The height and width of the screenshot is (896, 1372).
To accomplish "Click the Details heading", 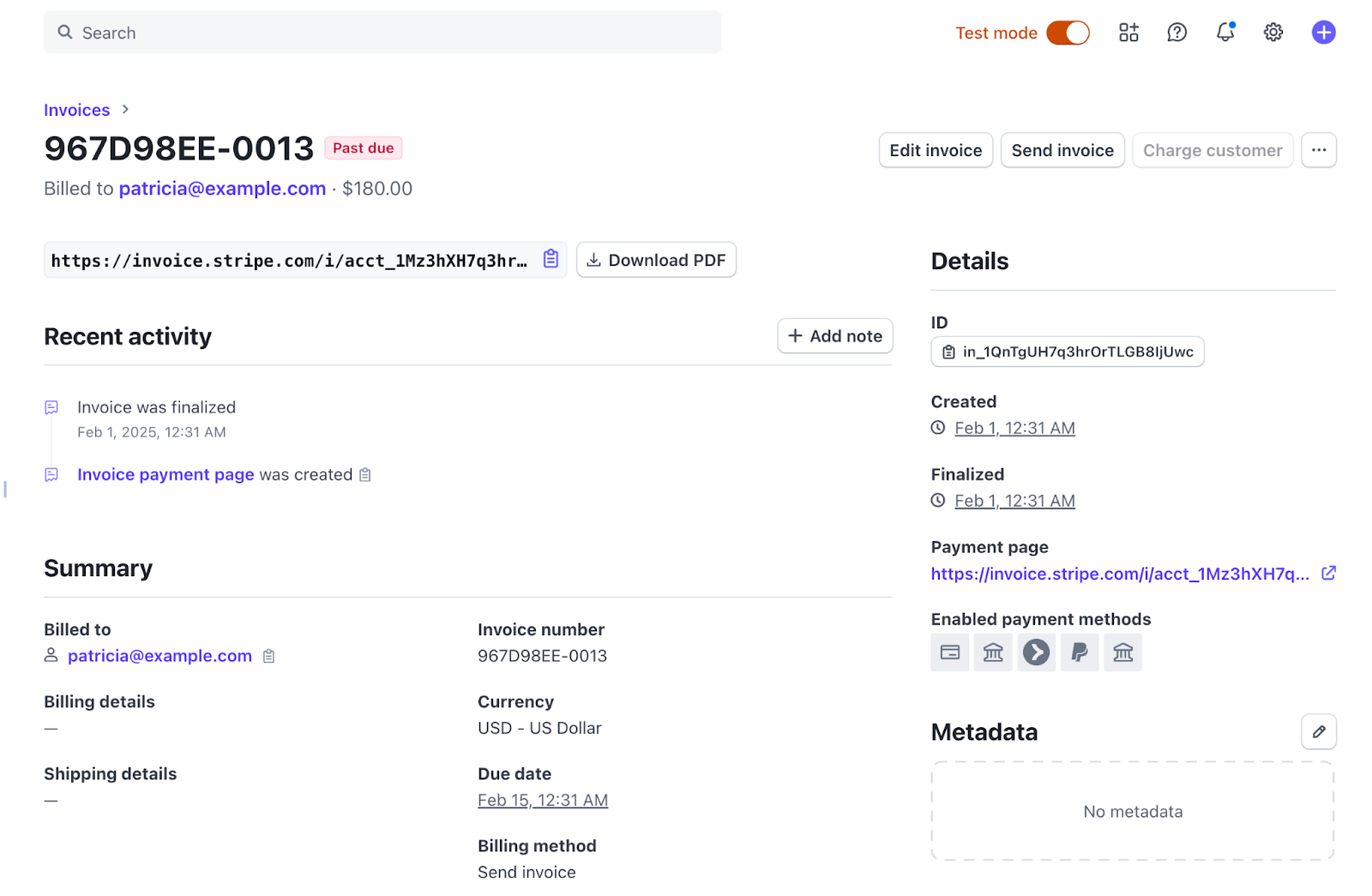I will tap(970, 262).
